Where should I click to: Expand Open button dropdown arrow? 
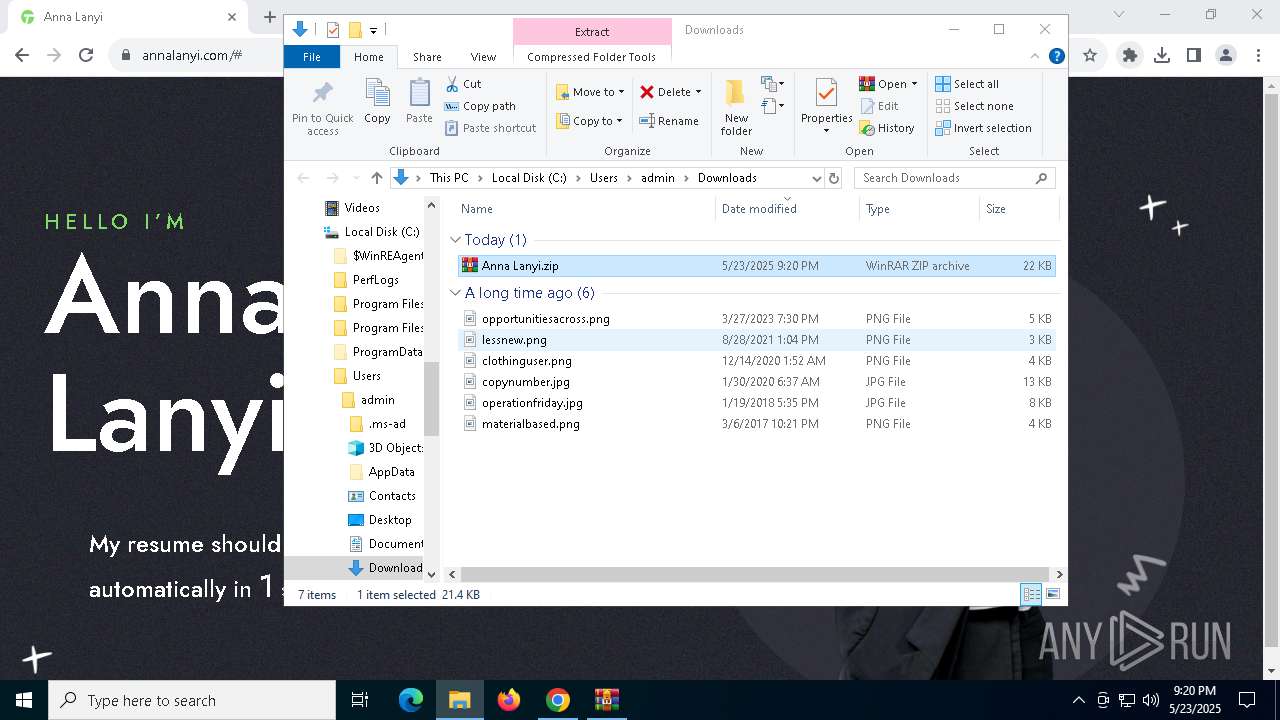[x=914, y=84]
